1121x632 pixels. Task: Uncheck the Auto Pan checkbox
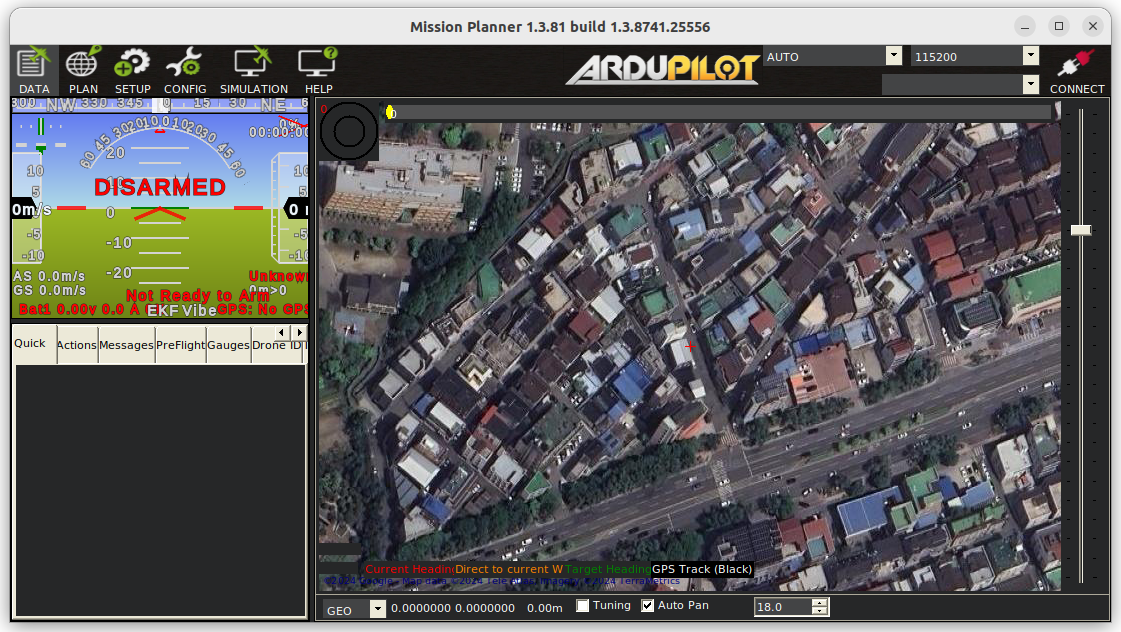(648, 606)
